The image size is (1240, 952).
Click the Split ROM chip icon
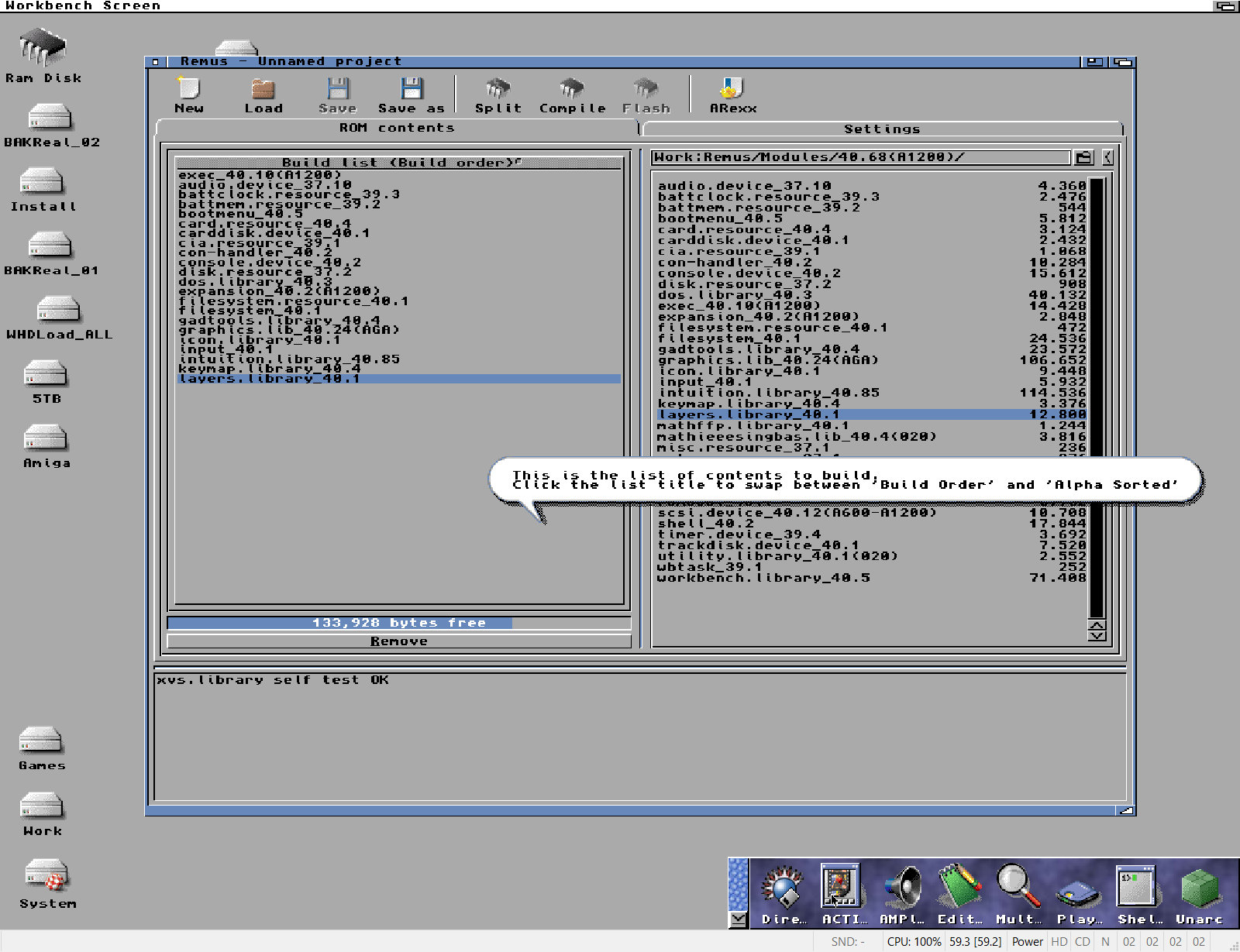pyautogui.click(x=498, y=95)
